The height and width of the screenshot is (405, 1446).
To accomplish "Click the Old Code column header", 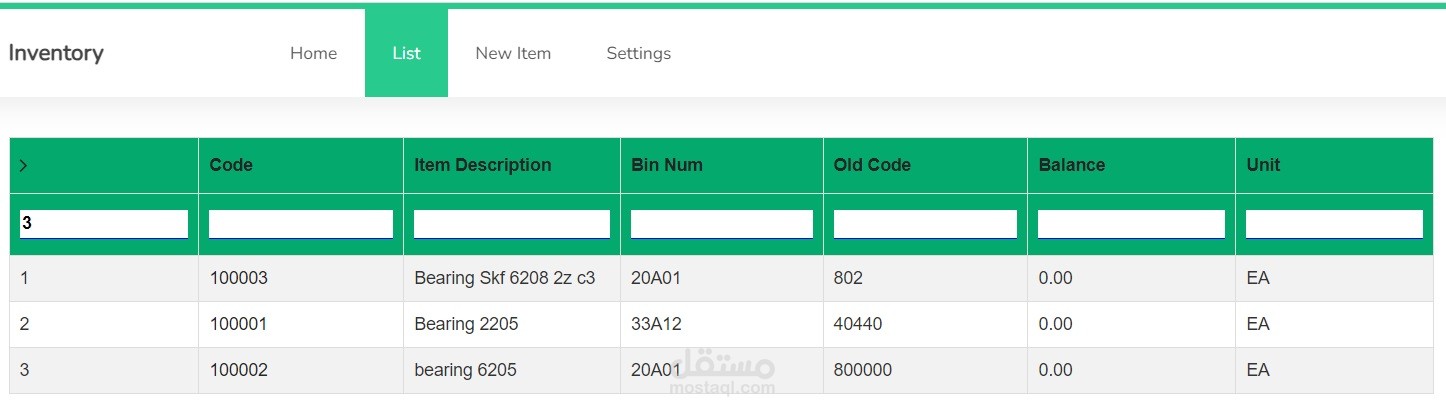I will point(872,165).
